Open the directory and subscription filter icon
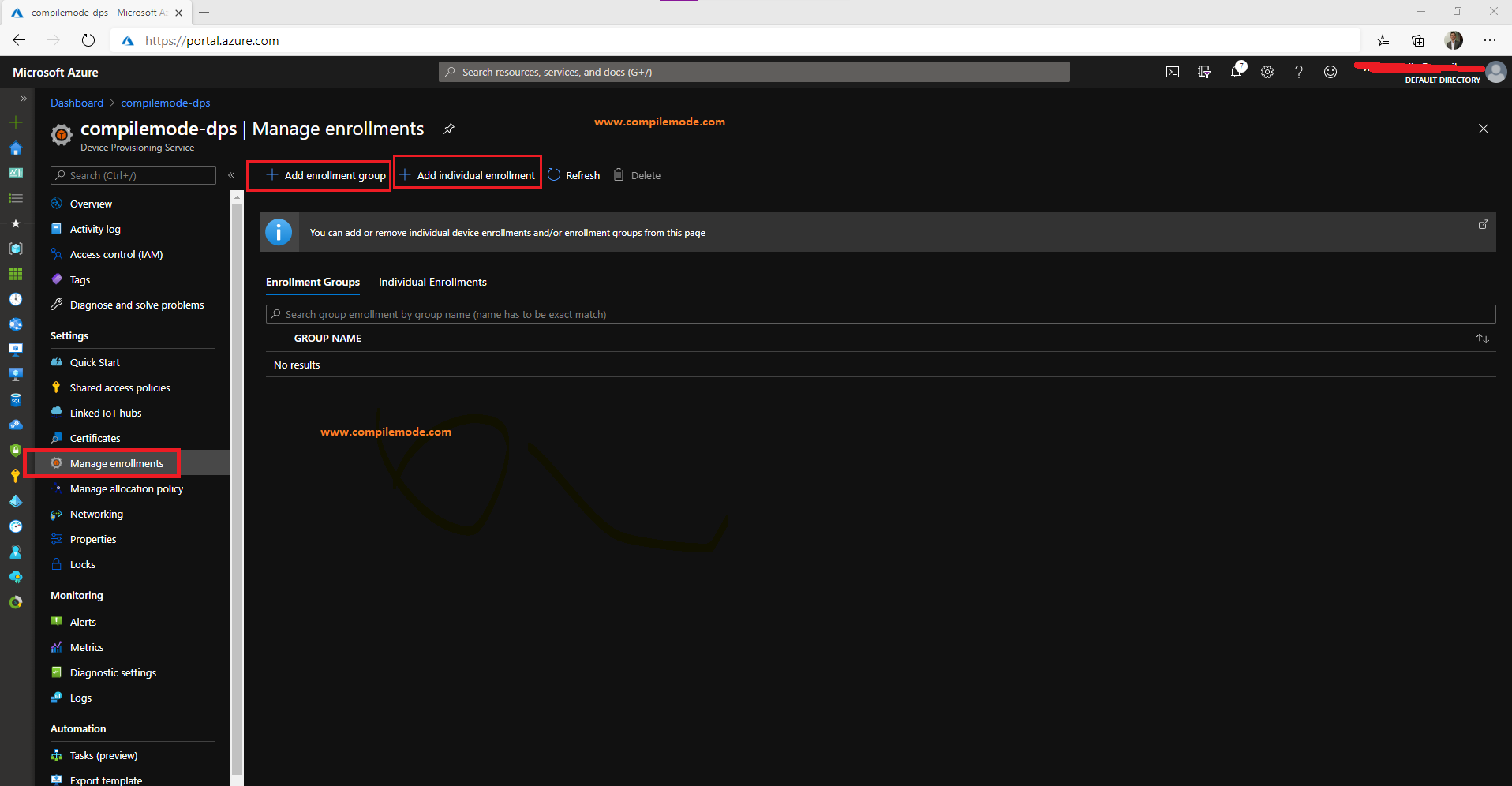The image size is (1512, 786). [x=1204, y=72]
